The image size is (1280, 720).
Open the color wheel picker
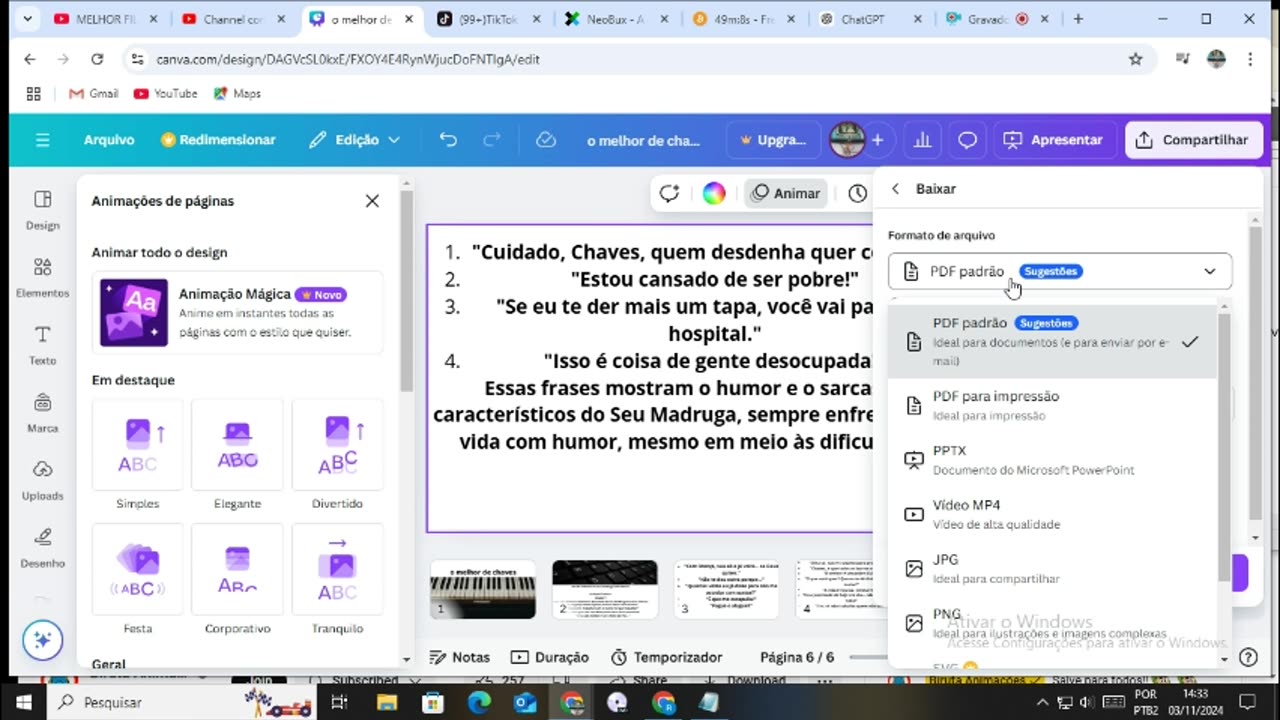[x=714, y=194]
